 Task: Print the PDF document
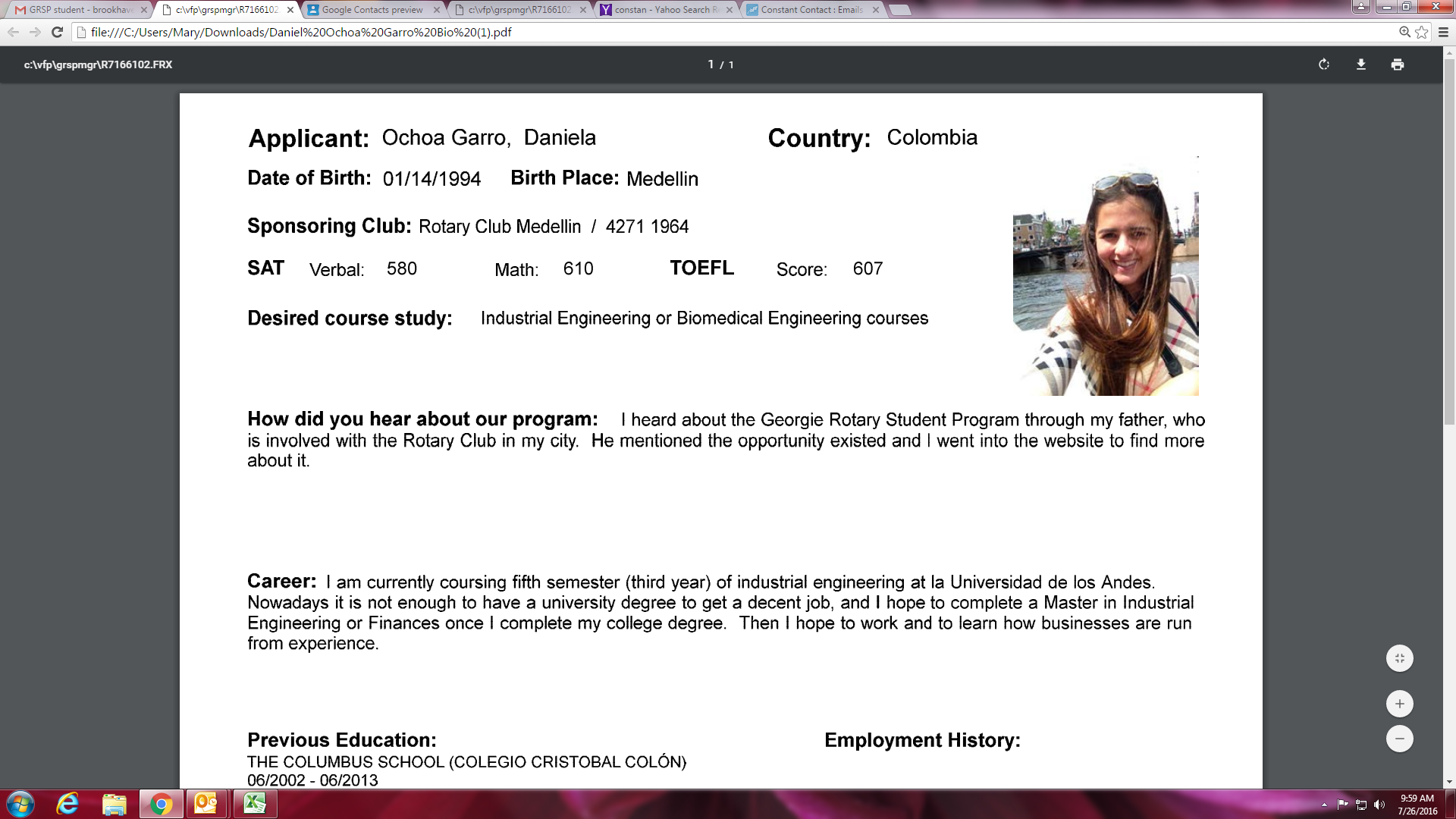click(1398, 64)
